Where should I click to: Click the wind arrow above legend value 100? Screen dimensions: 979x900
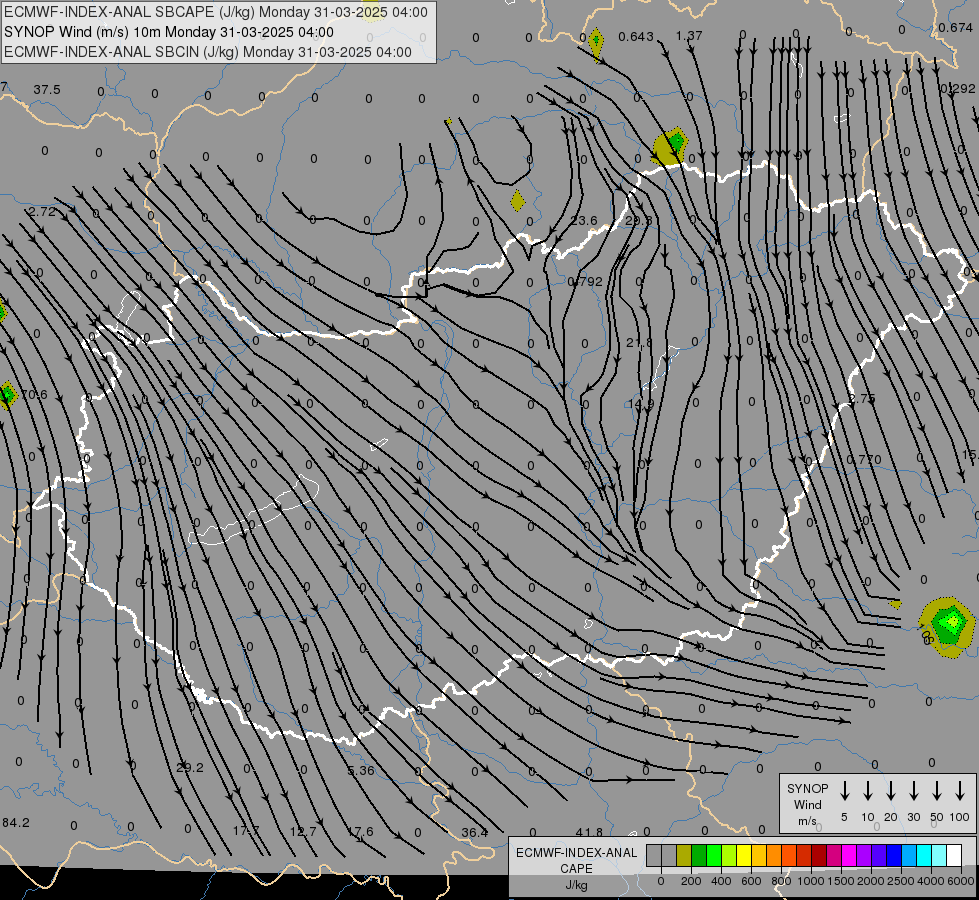tap(960, 791)
